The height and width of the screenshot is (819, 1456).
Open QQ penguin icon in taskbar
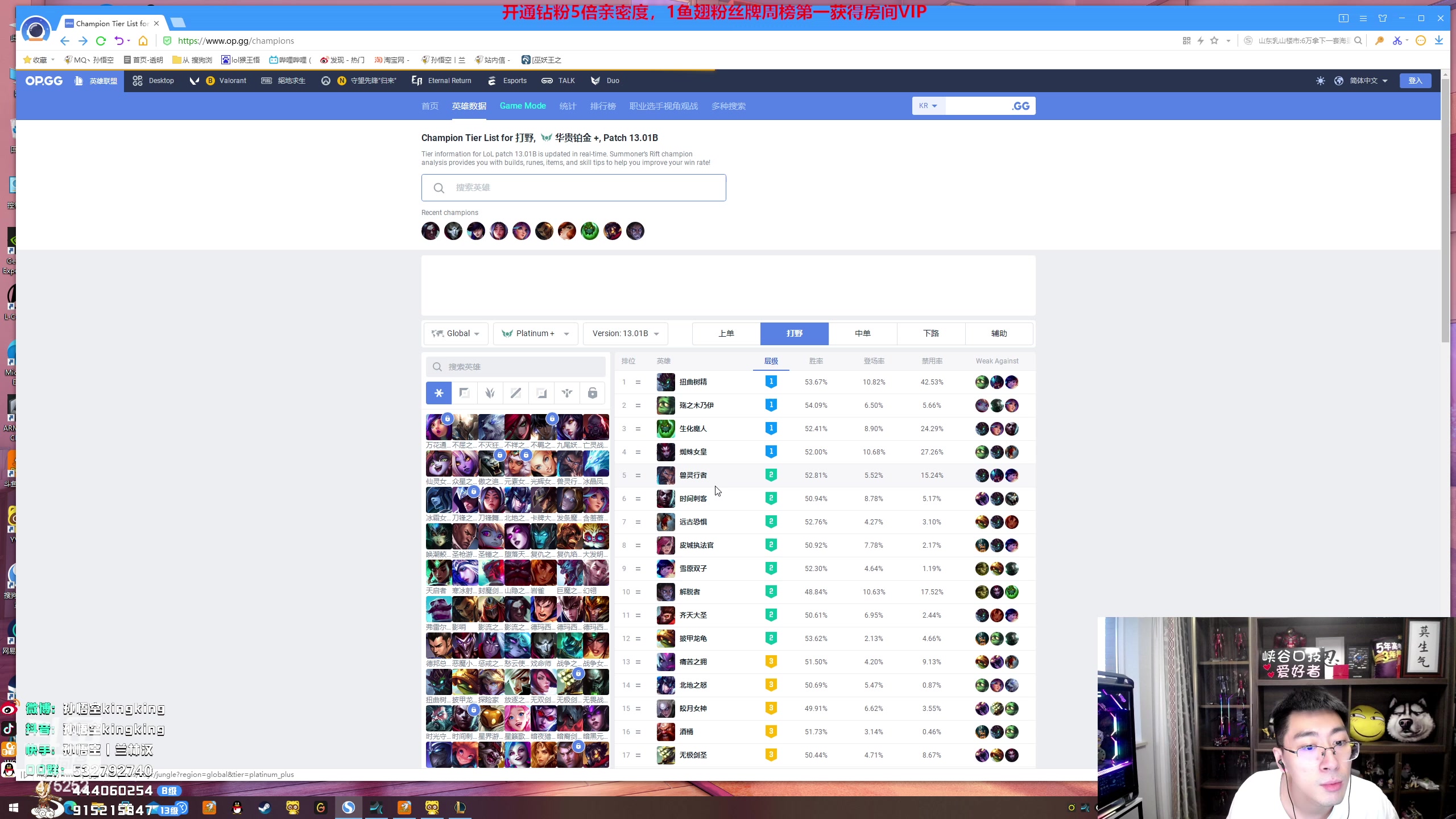[237, 807]
